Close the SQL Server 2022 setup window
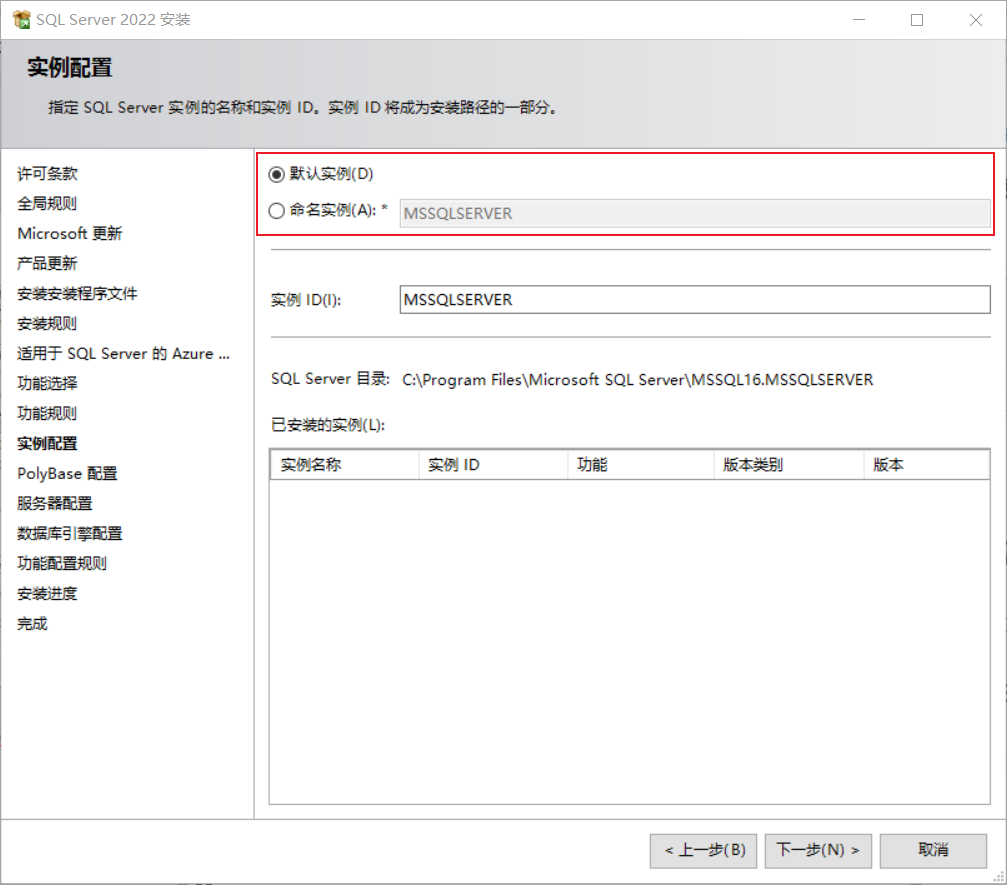This screenshot has height=885, width=1007. (976, 20)
